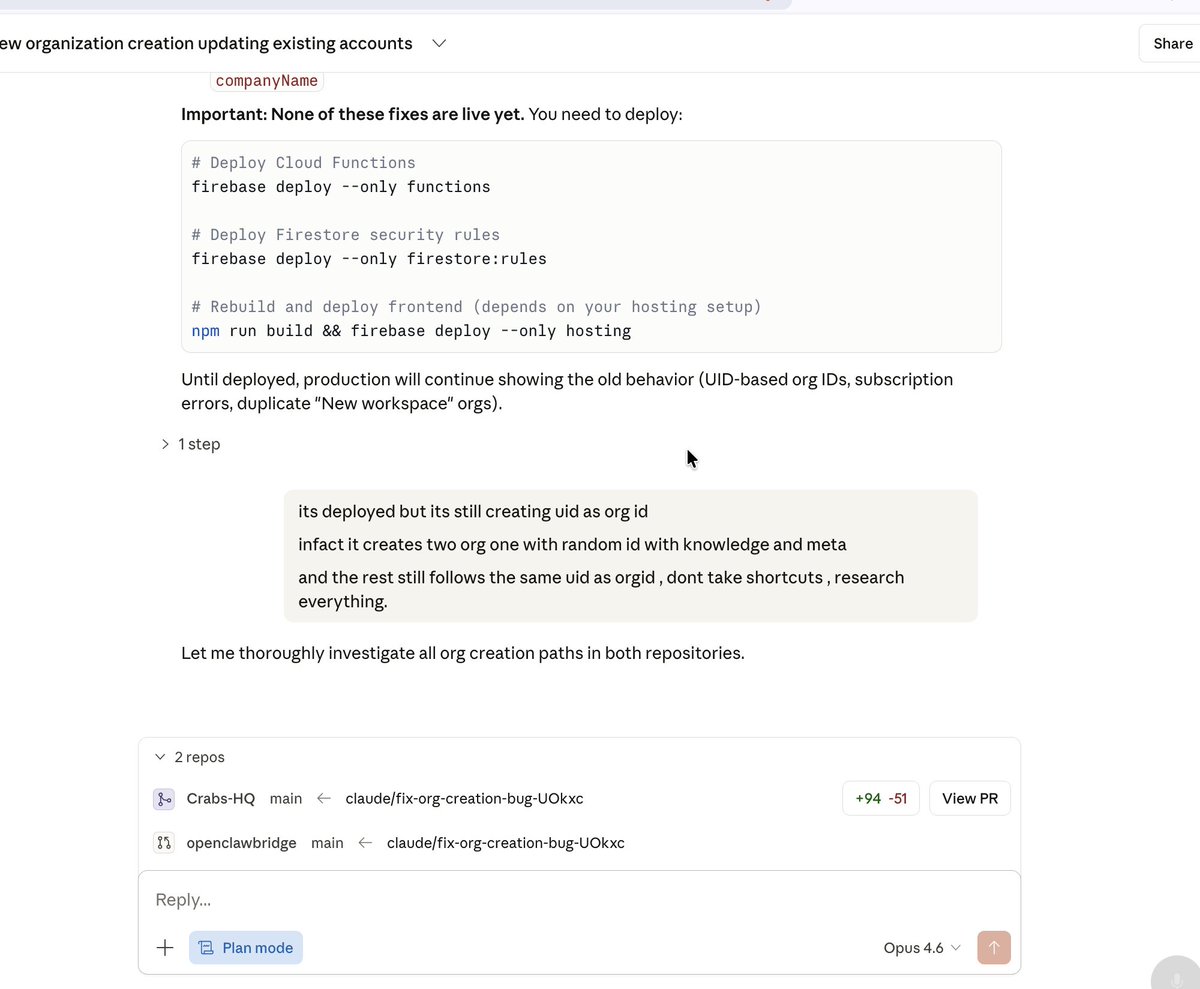Click the 'openclawbridge' repo name
Image resolution: width=1200 pixels, height=989 pixels.
(x=241, y=843)
